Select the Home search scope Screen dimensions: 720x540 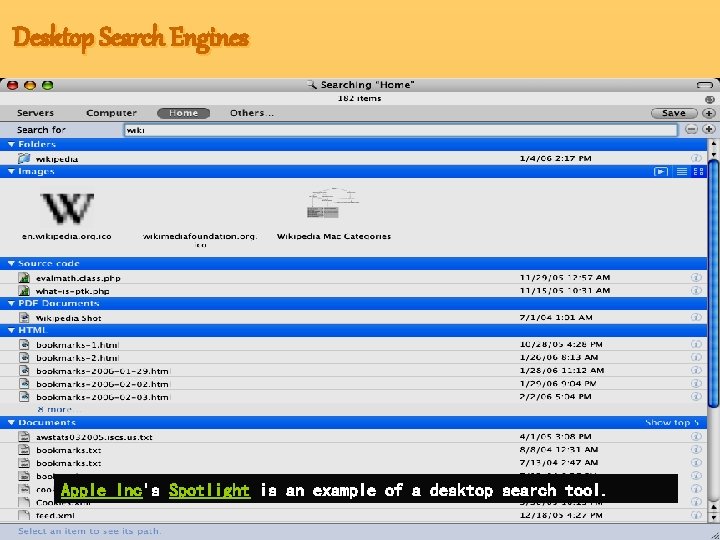click(x=183, y=113)
